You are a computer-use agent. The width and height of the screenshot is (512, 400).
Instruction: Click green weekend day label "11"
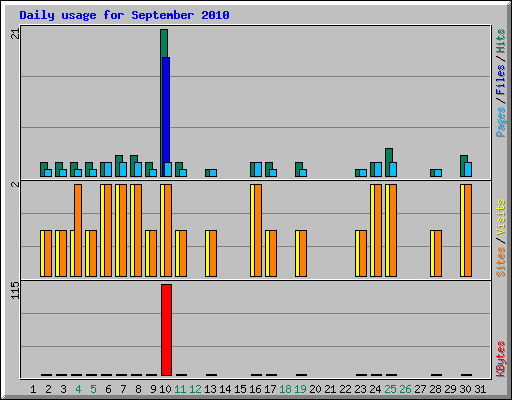coord(180,389)
